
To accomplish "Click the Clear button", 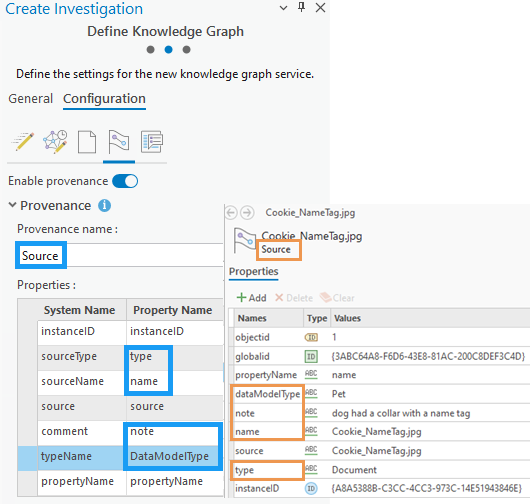I will pos(337,298).
